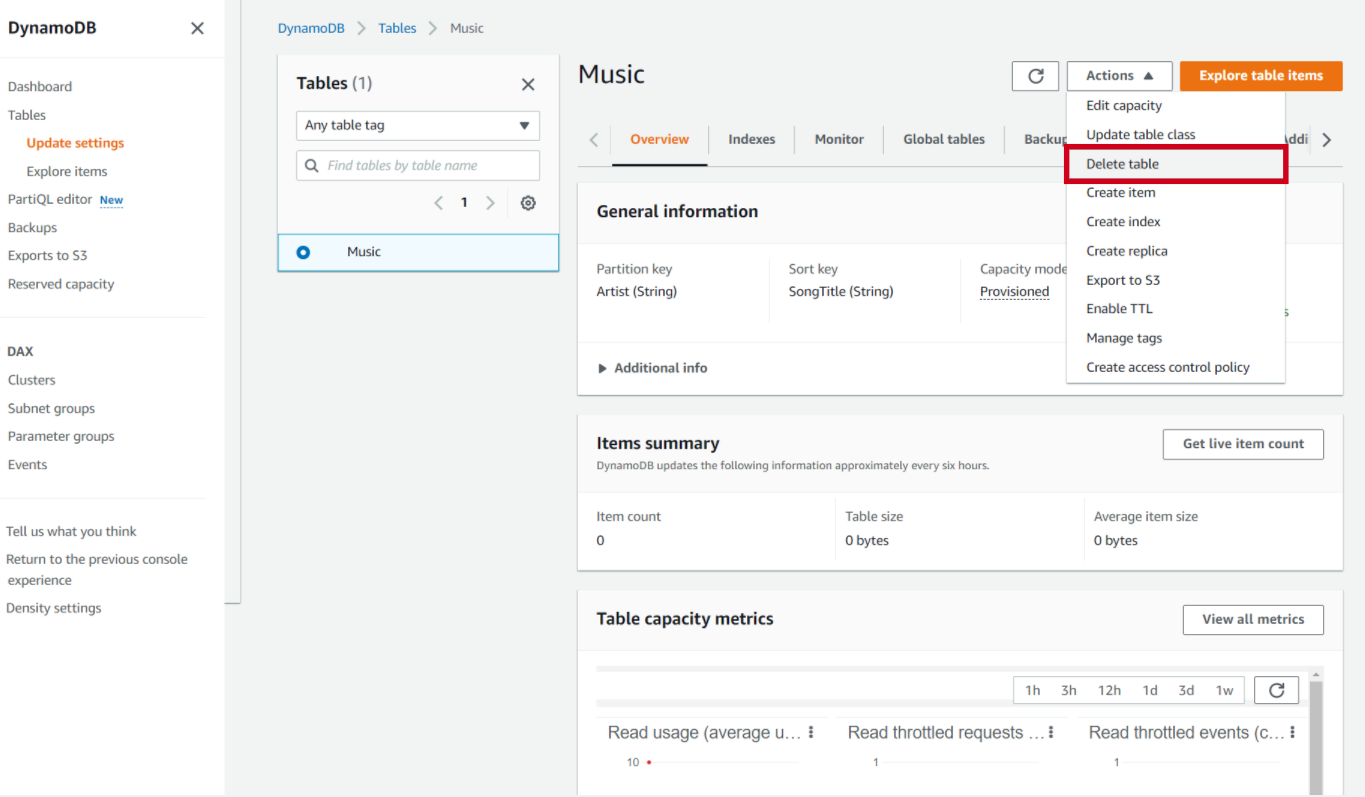Viewport: 1365px width, 797px height.
Task: Set metrics time range to 1w
Action: click(x=1224, y=690)
